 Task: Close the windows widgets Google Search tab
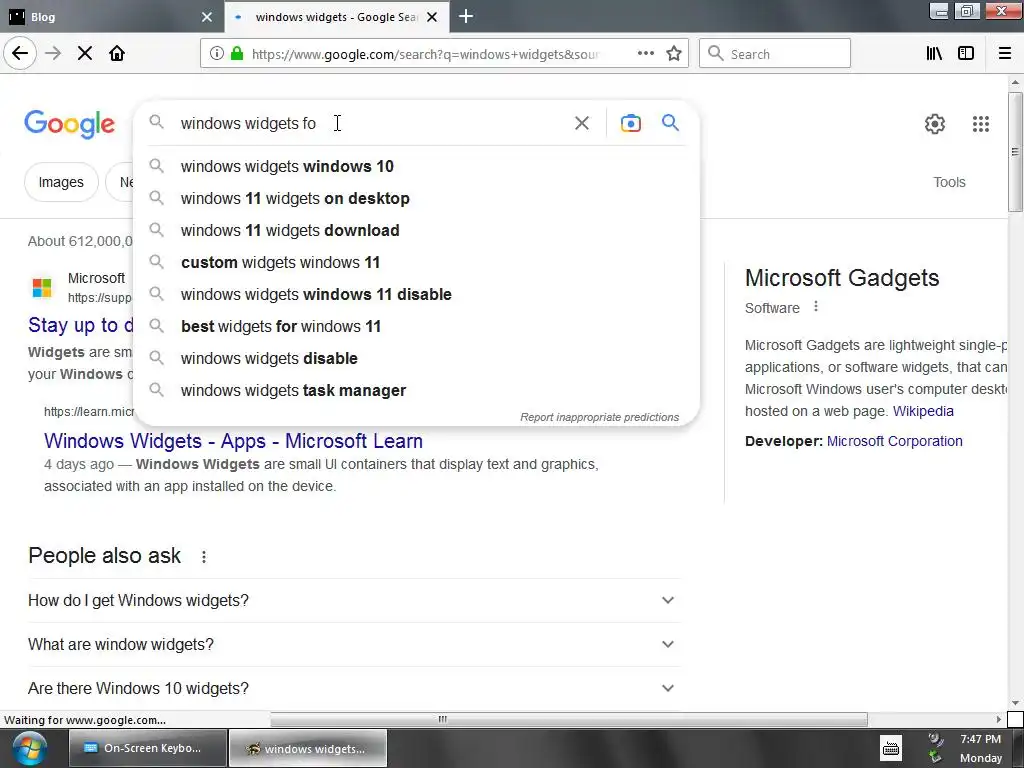coord(432,17)
